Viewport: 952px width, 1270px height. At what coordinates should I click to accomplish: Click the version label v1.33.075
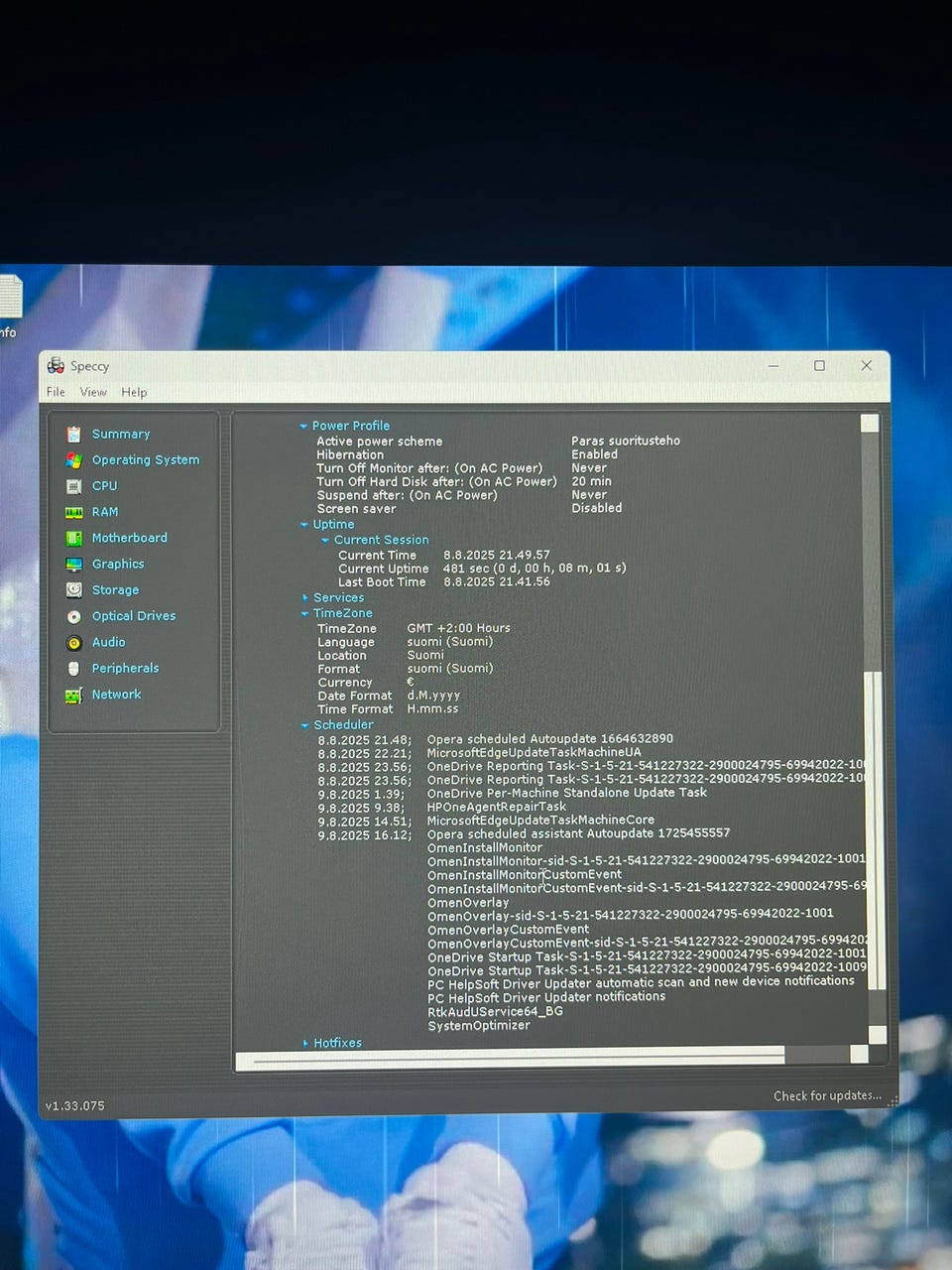[x=74, y=1105]
